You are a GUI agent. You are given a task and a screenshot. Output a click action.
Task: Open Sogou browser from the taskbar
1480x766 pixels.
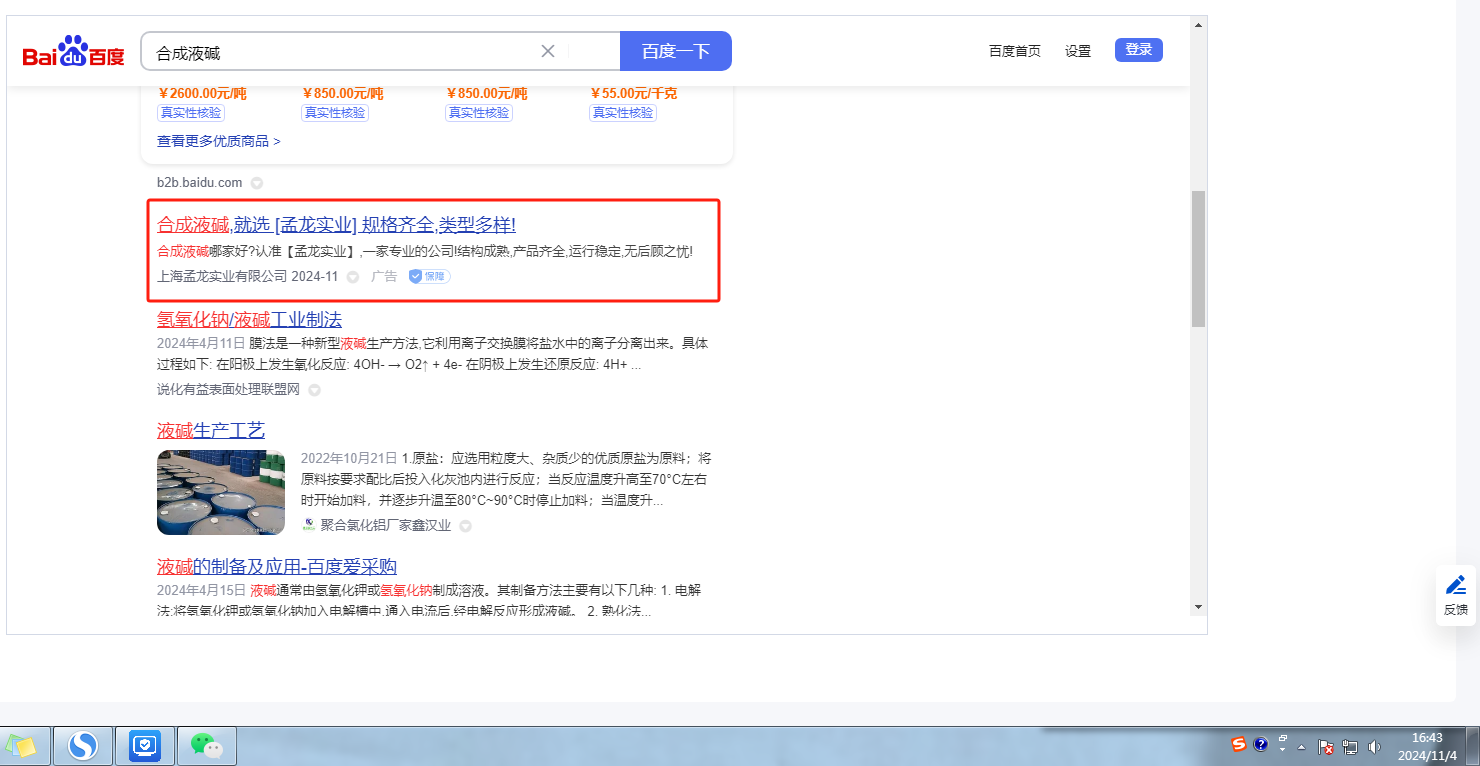coord(83,745)
